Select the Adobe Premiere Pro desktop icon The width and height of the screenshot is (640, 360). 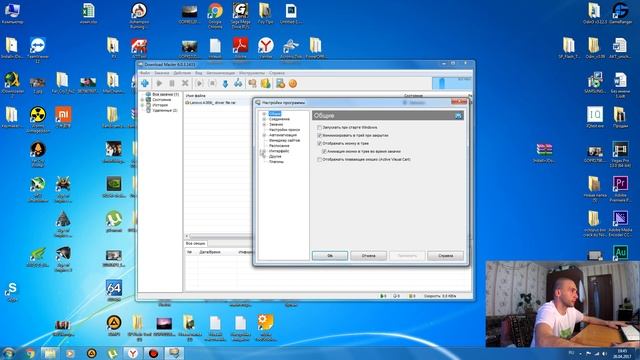[x=620, y=189]
